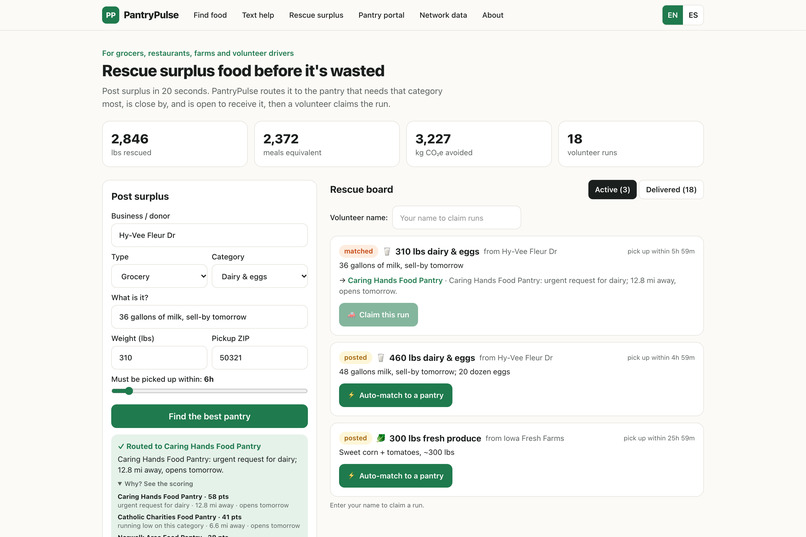Collapse the 'Why? See the scoring' section
Viewport: 806px width, 537px height.
click(x=156, y=484)
